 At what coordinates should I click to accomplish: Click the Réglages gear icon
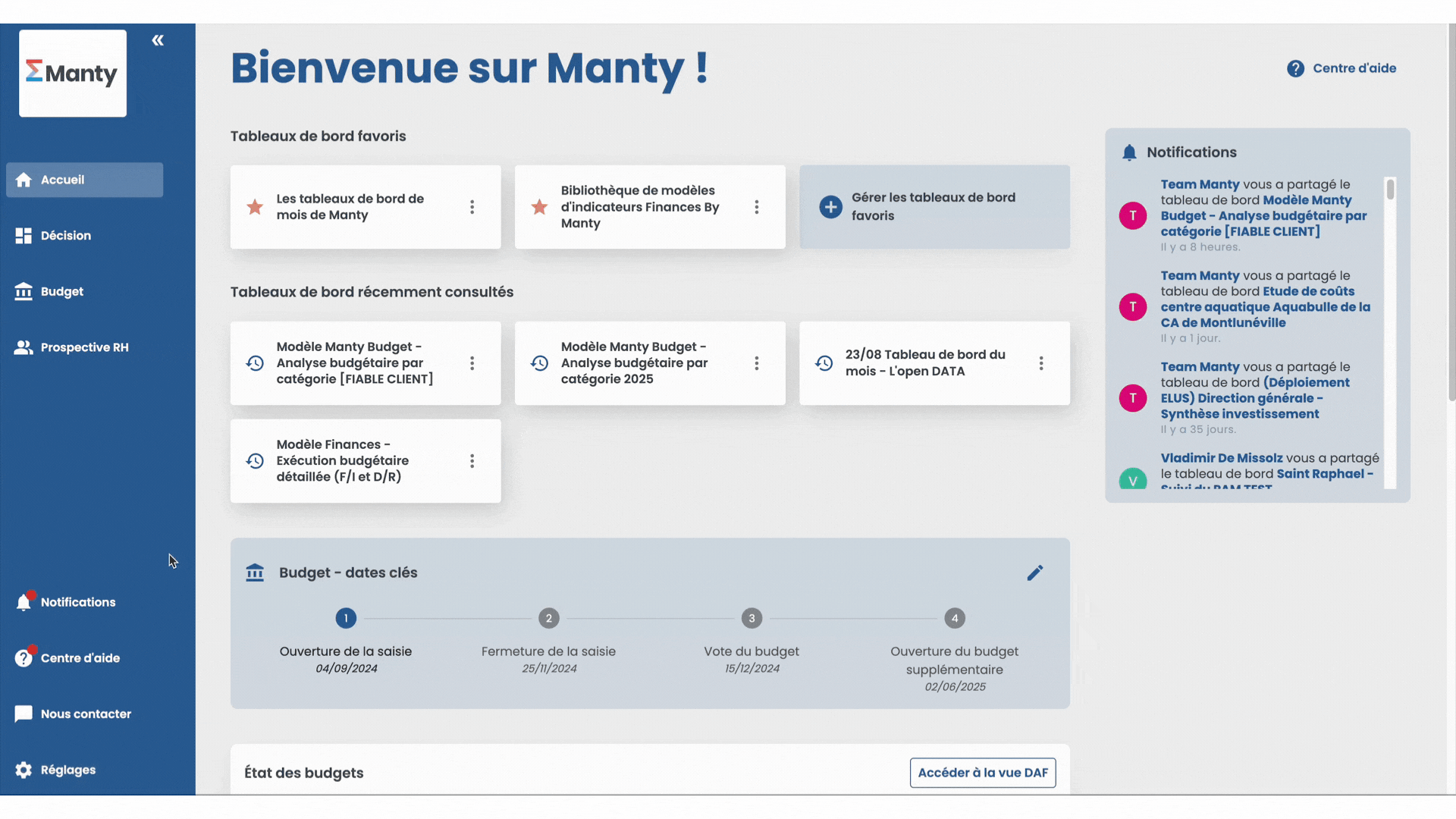pyautogui.click(x=24, y=770)
